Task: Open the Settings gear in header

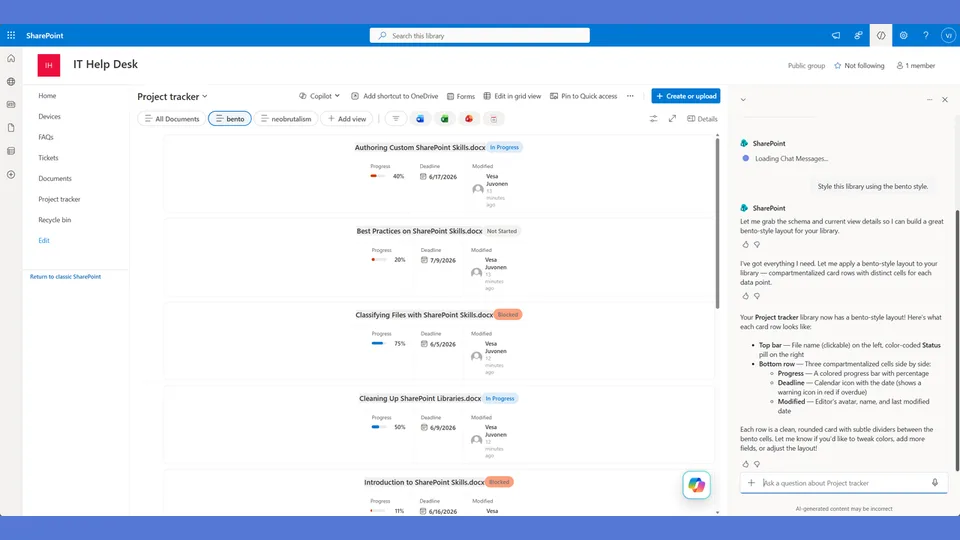Action: [x=903, y=36]
